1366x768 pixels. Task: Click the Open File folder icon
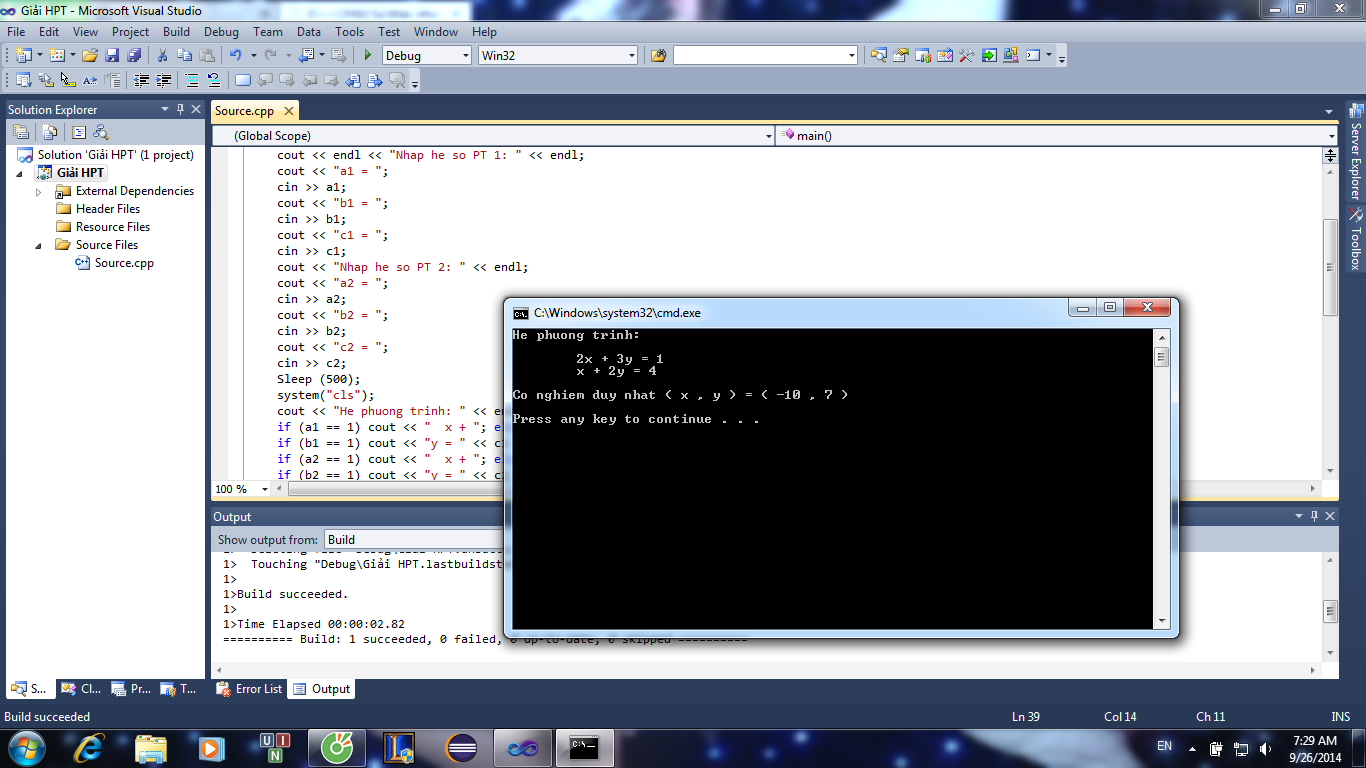click(x=90, y=56)
